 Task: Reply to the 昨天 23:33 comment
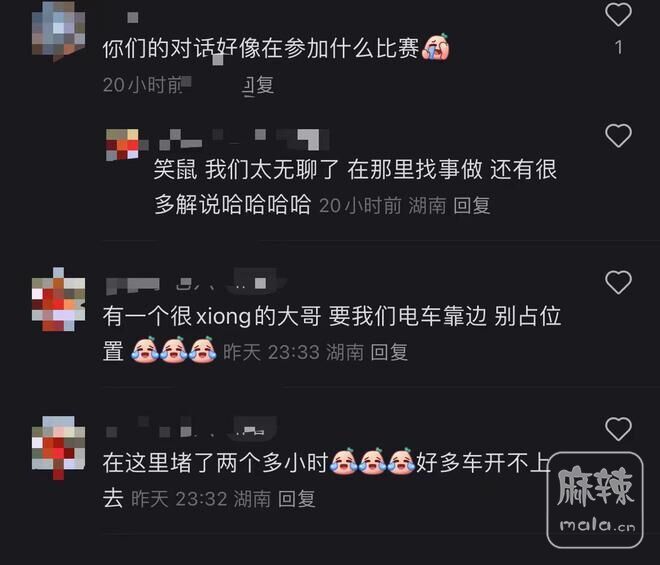(389, 352)
